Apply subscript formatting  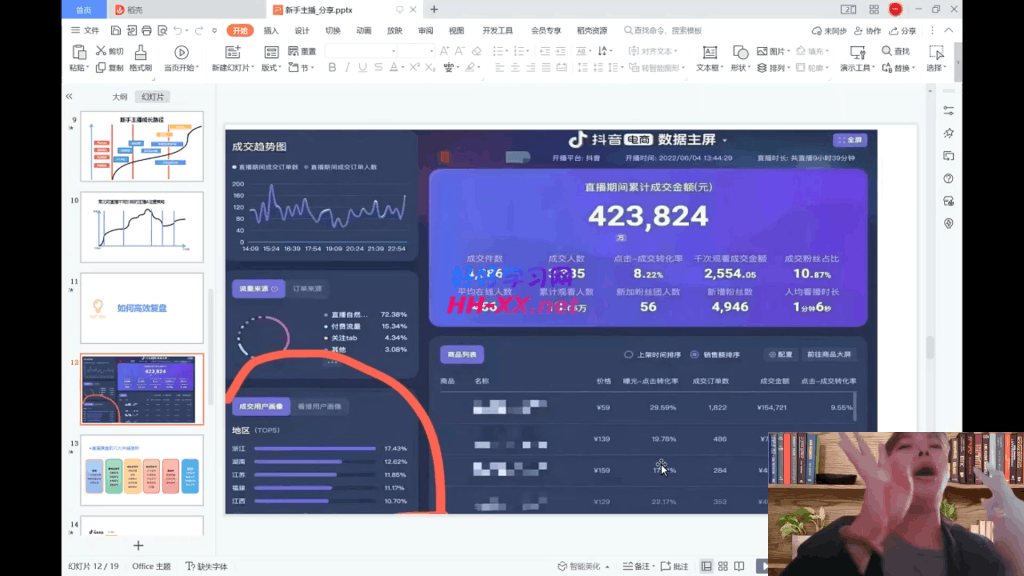point(430,67)
